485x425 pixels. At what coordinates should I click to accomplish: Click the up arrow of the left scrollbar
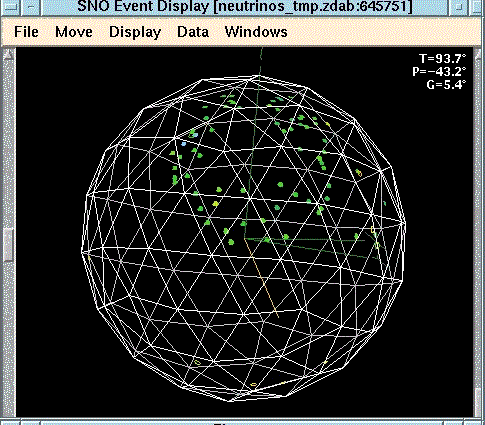pos(9,54)
